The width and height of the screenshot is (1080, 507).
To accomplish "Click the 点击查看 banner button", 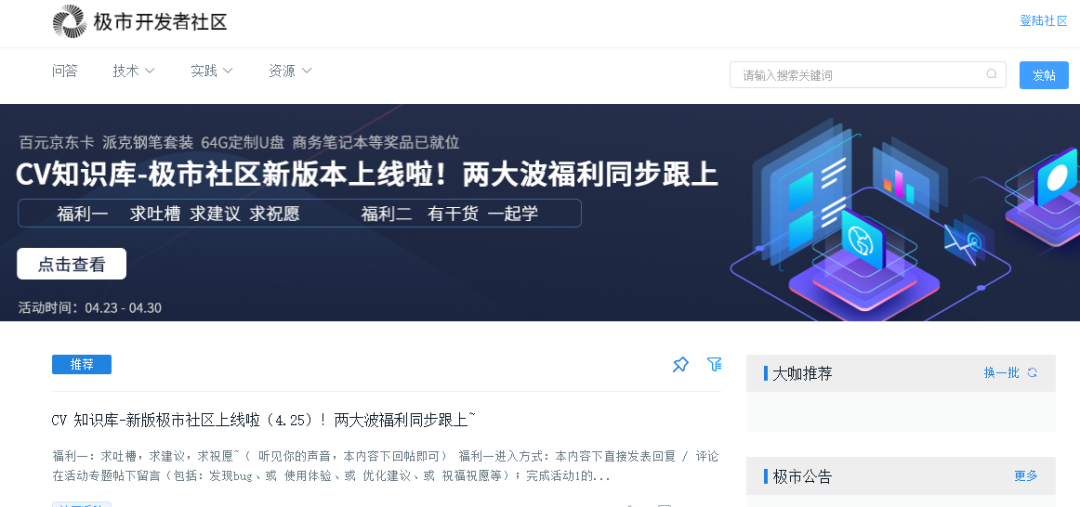I will pyautogui.click(x=72, y=264).
